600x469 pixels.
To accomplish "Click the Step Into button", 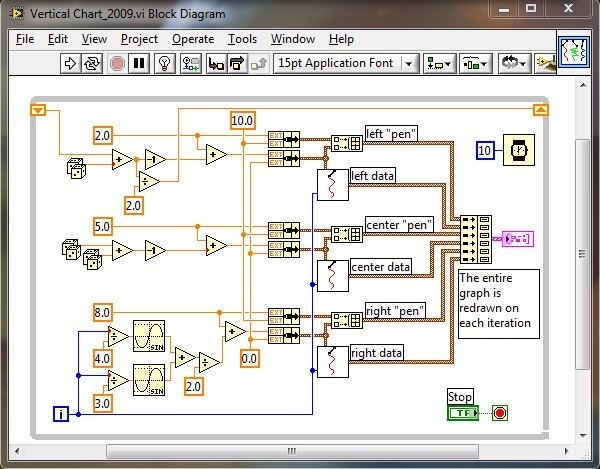I will click(214, 64).
